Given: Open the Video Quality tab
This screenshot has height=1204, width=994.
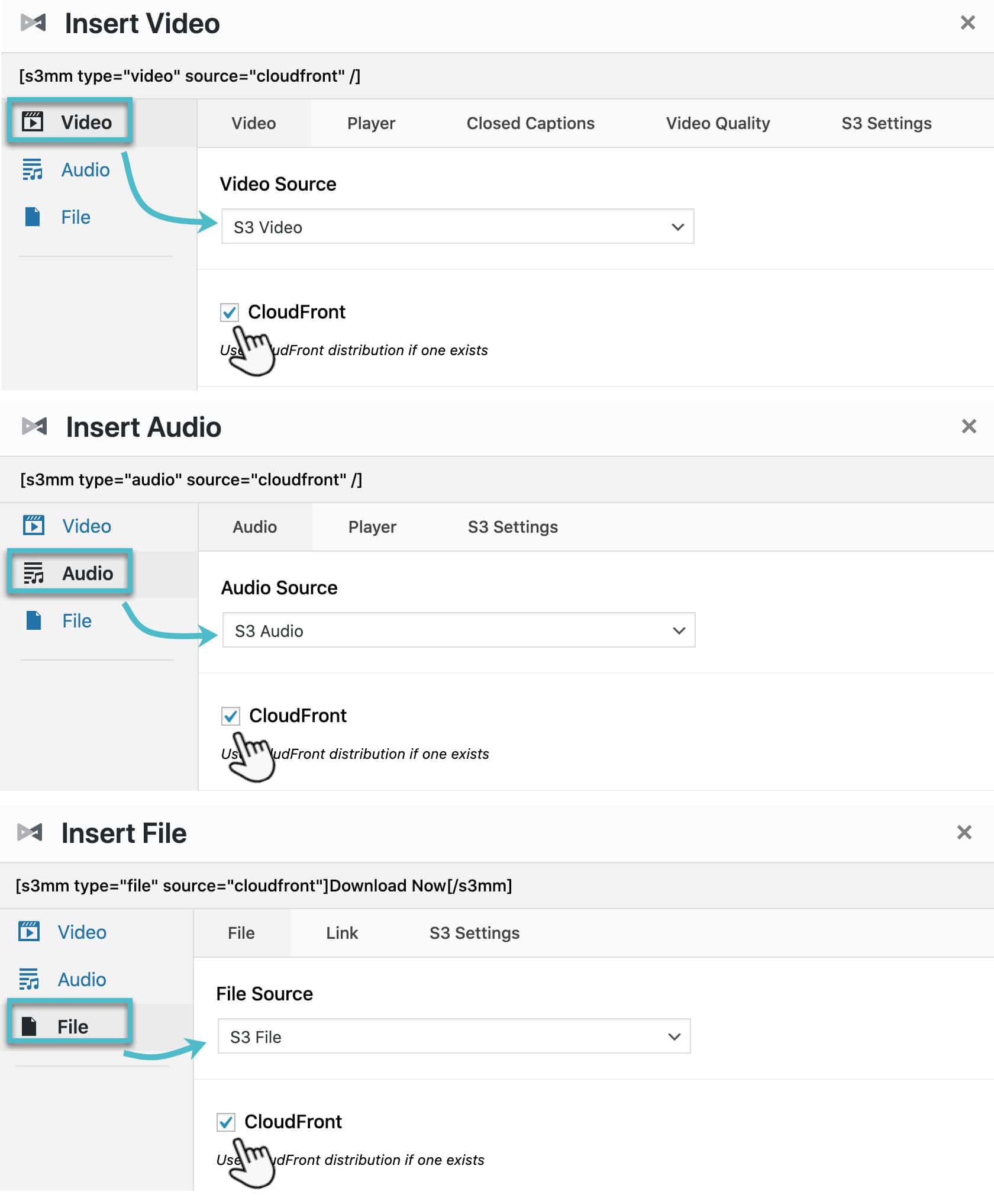Looking at the screenshot, I should (718, 123).
